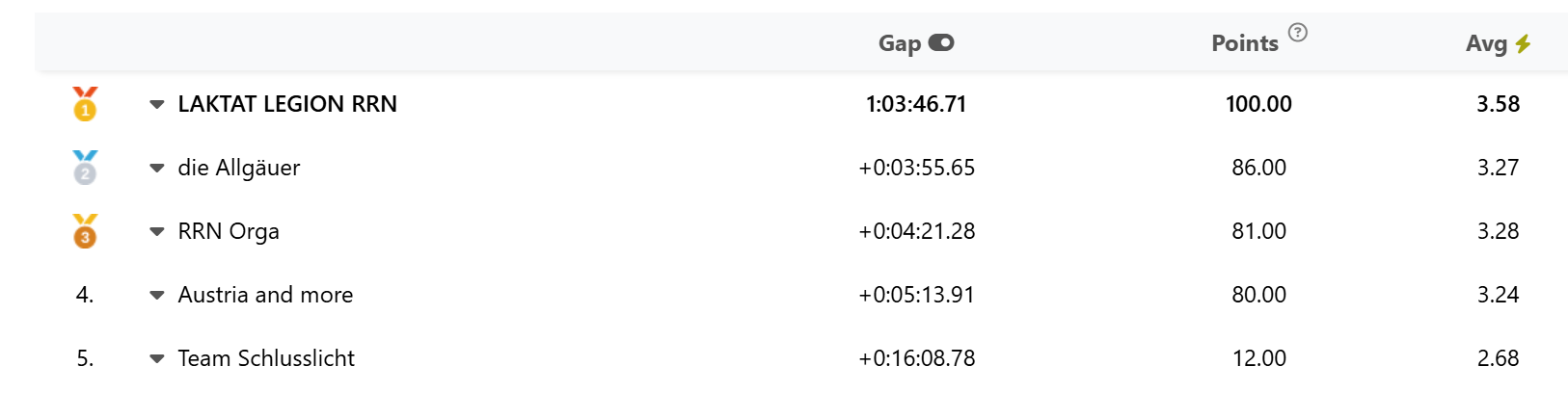The image size is (1568, 393).
Task: Toggle the Gap display switch
Action: (x=941, y=42)
